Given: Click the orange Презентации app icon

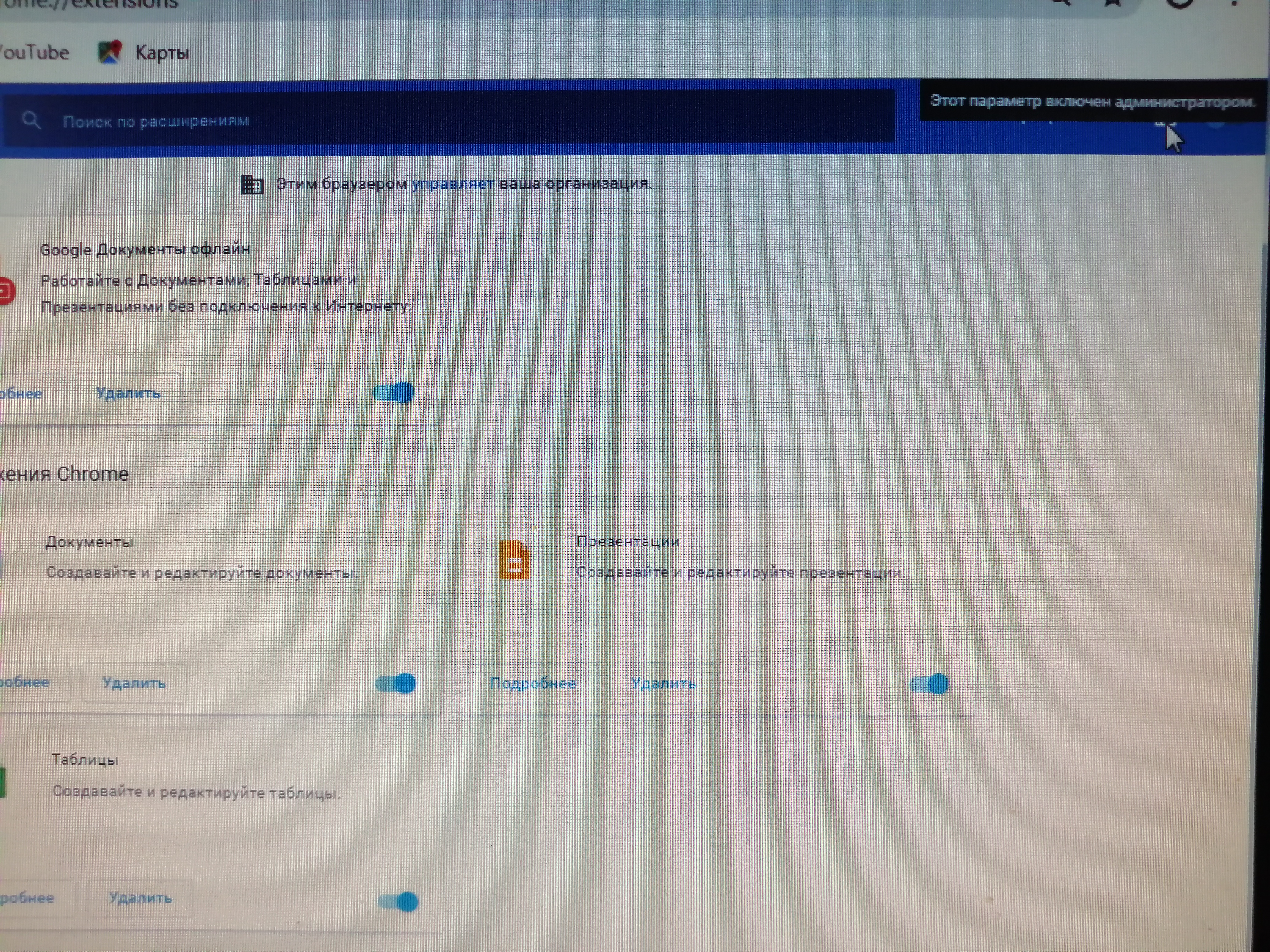Looking at the screenshot, I should 514,560.
